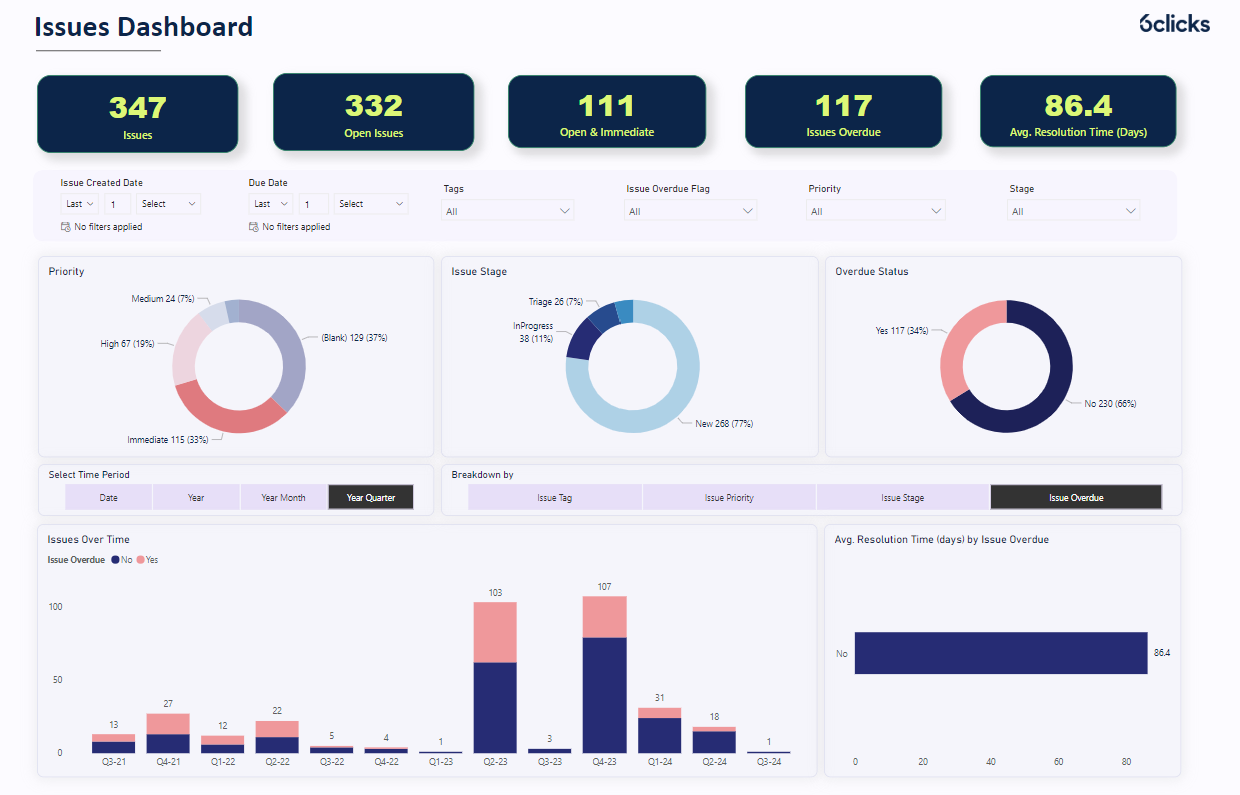Image resolution: width=1240 pixels, height=795 pixels.
Task: Switch breakdown to Issue Priority
Action: click(728, 496)
